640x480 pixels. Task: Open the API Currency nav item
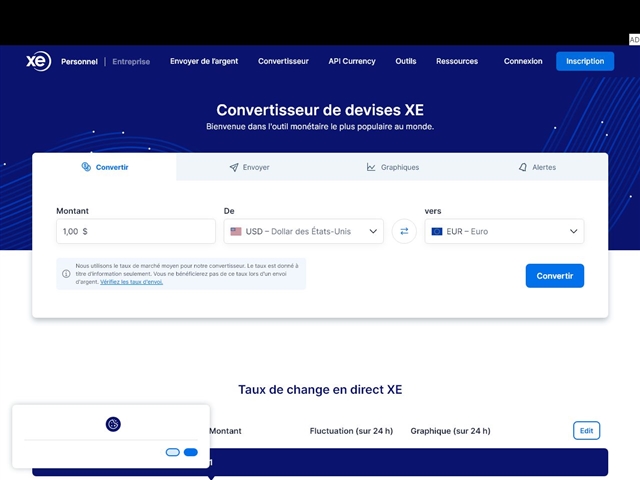point(352,61)
